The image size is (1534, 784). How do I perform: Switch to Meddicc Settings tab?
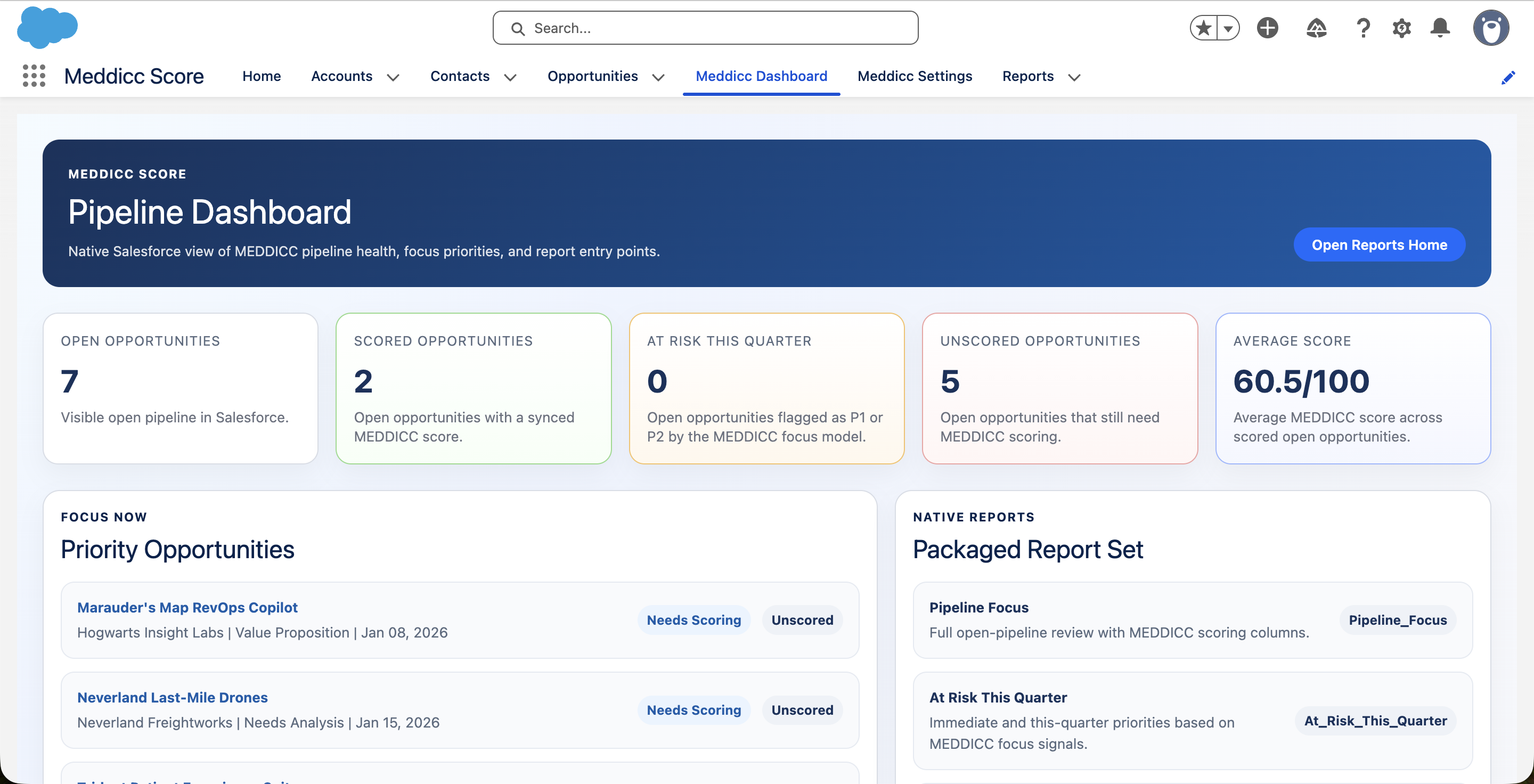915,76
